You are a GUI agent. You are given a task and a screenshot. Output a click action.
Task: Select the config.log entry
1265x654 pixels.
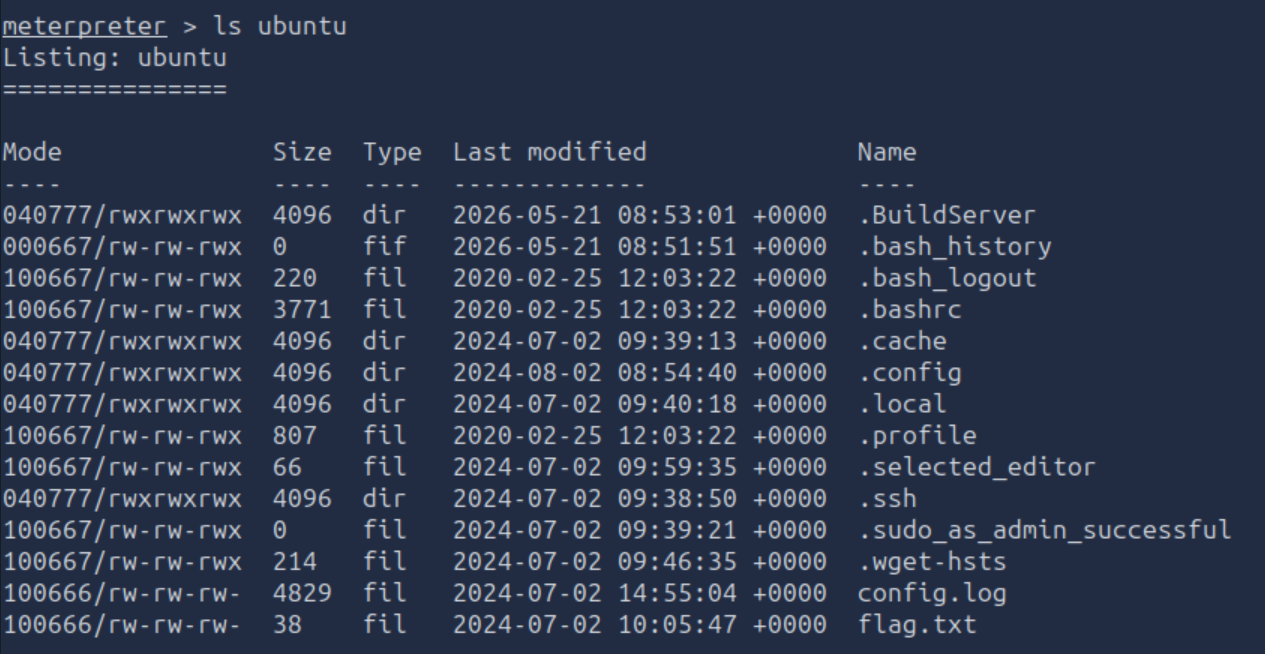coord(931,594)
